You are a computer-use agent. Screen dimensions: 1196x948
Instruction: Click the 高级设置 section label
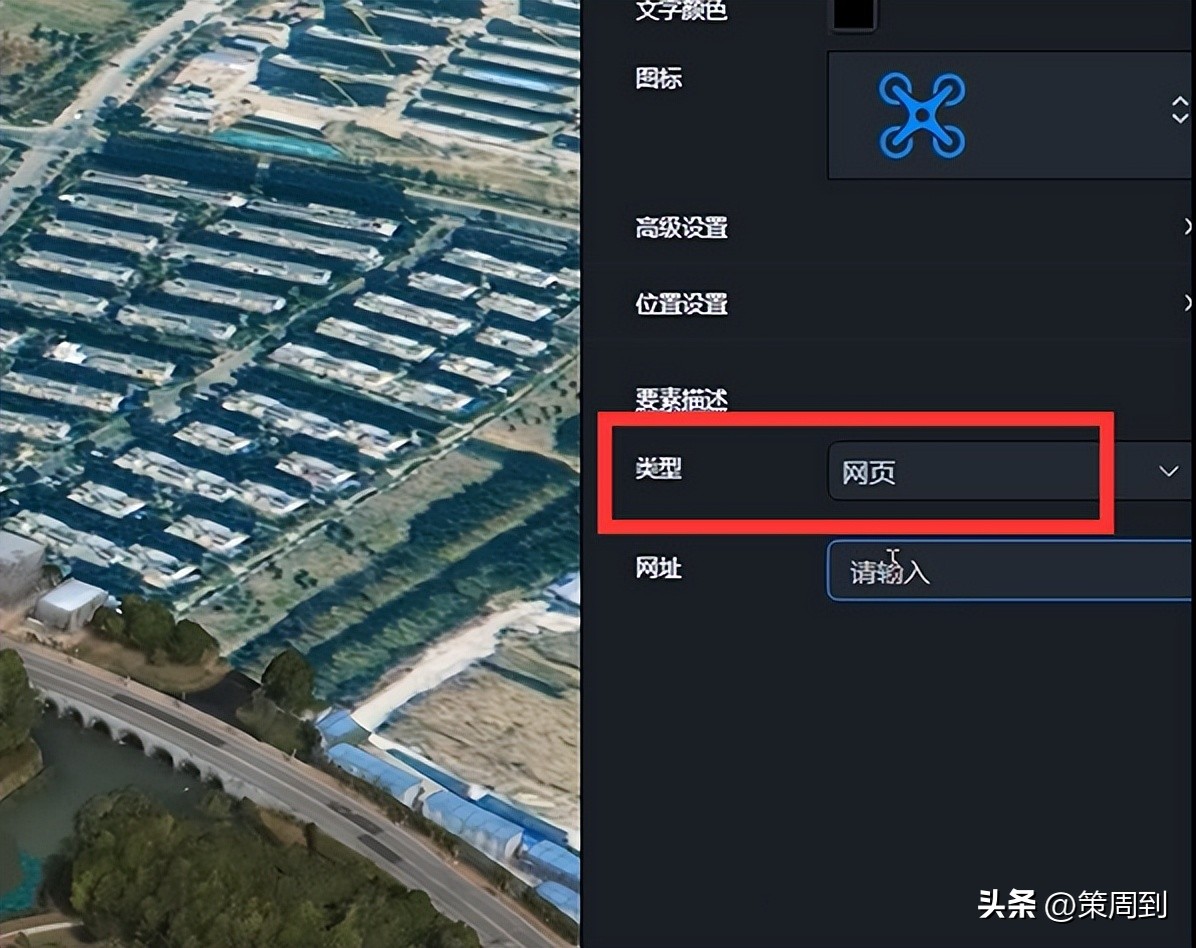[681, 227]
